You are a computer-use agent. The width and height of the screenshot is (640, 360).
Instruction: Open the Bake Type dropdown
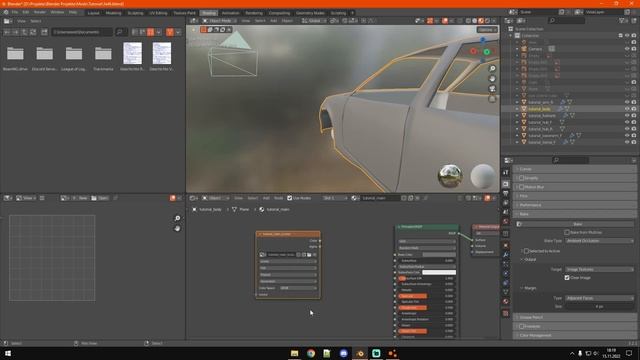point(600,241)
